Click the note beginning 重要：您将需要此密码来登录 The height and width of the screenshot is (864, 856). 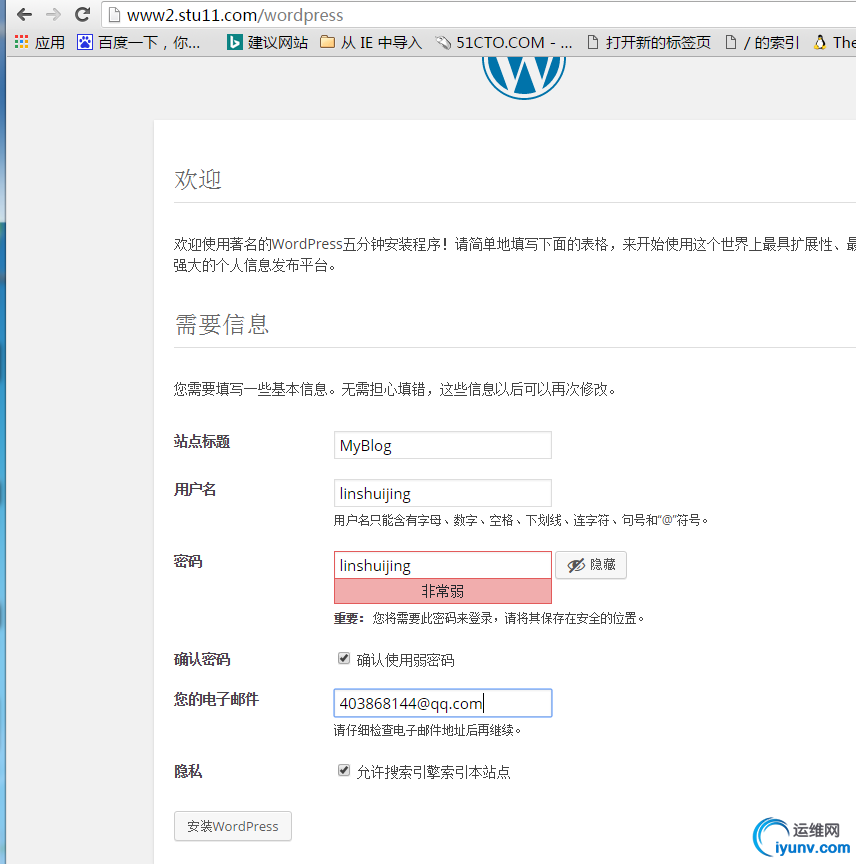[489, 618]
